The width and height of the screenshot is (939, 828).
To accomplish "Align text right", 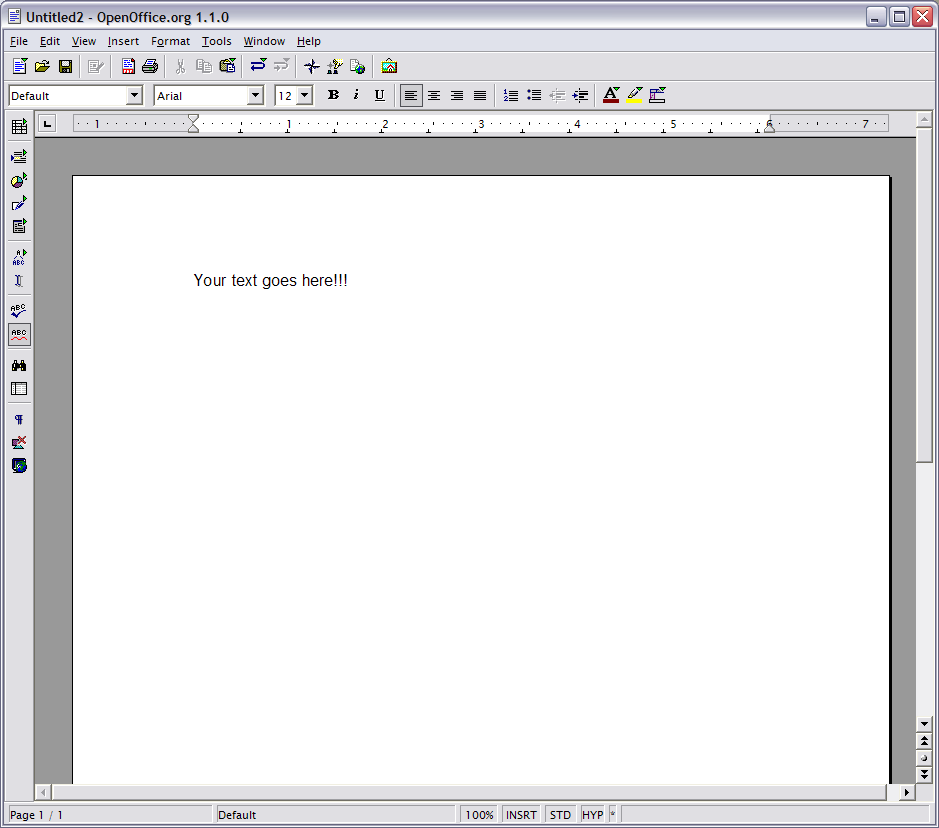I will (457, 95).
